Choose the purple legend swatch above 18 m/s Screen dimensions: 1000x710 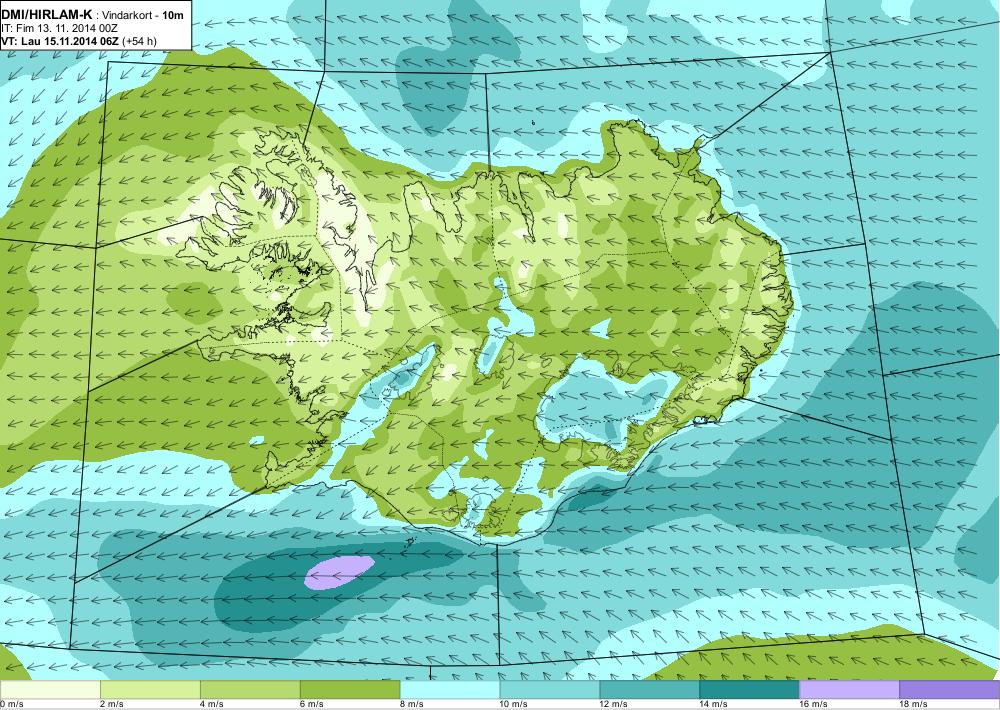tap(950, 690)
